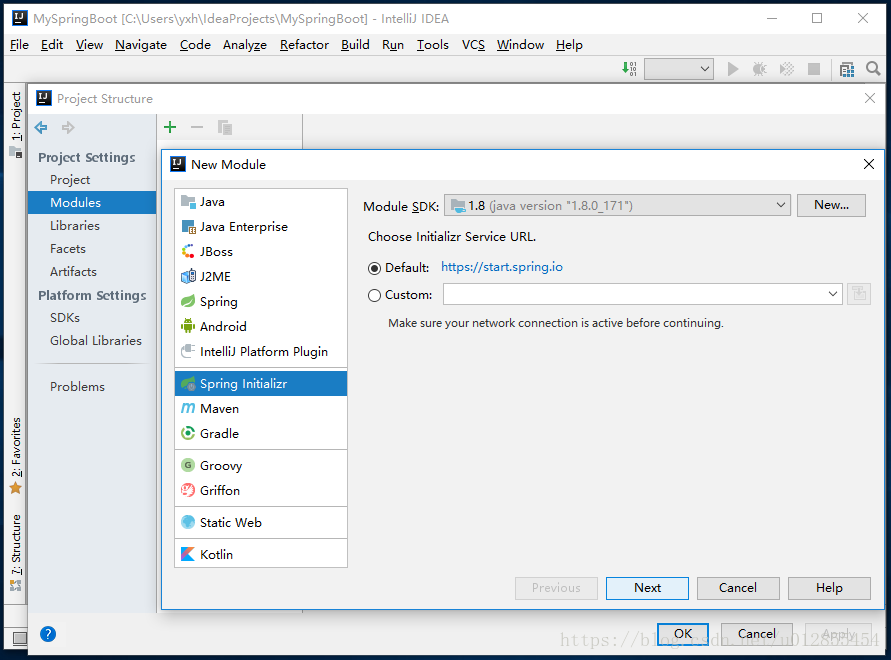Open Project Structure toolbar icon
Image resolution: width=891 pixels, height=660 pixels.
pos(847,69)
